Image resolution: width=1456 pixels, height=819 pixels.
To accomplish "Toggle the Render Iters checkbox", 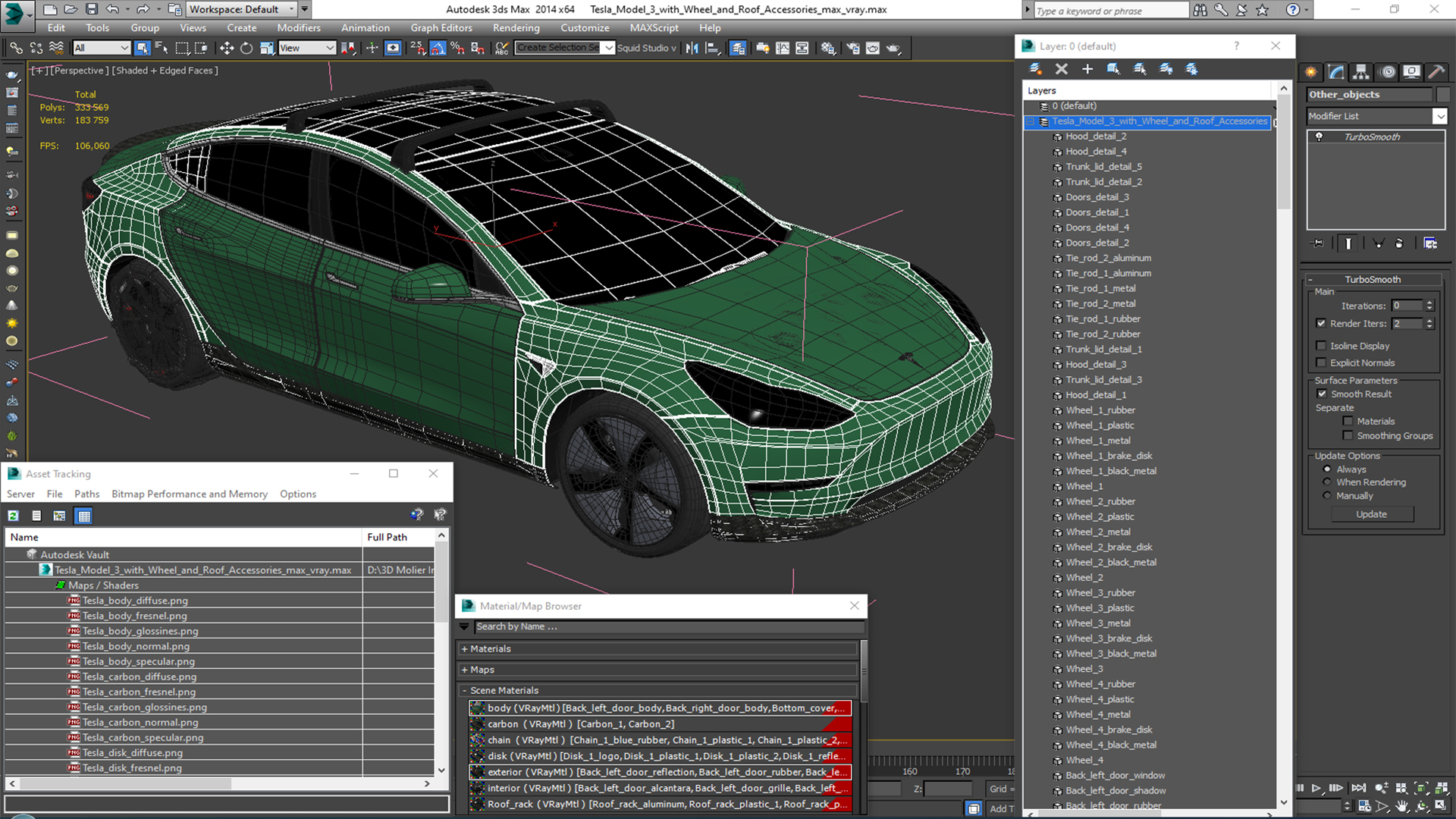I will click(x=1321, y=324).
